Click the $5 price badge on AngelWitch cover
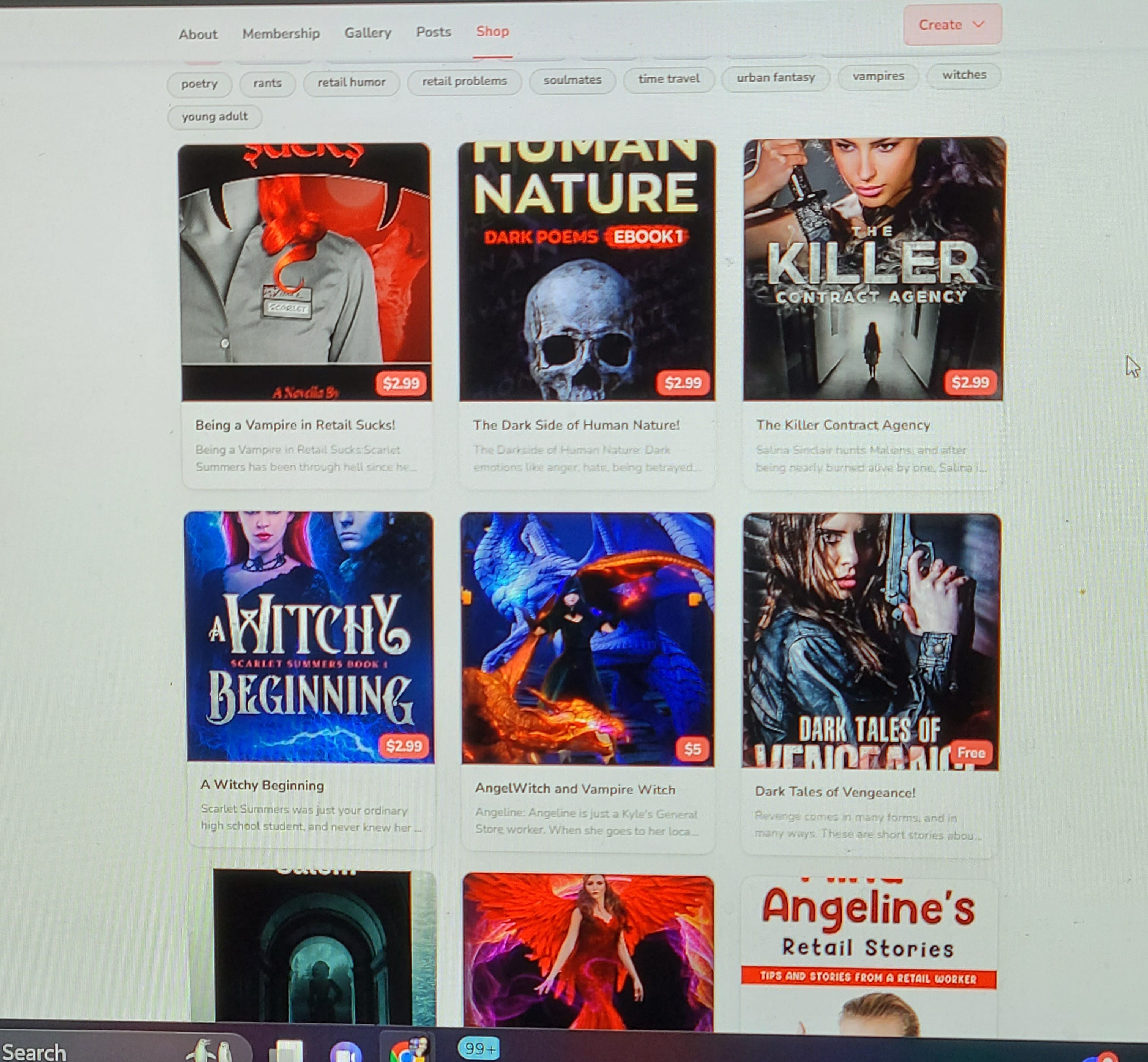1148x1062 pixels. (x=692, y=749)
